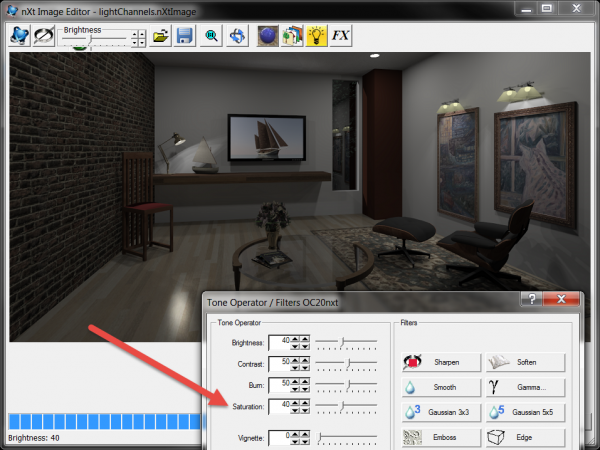Click the blue rotating arrows icon
Image resolution: width=600 pixels, height=450 pixels.
[237, 36]
